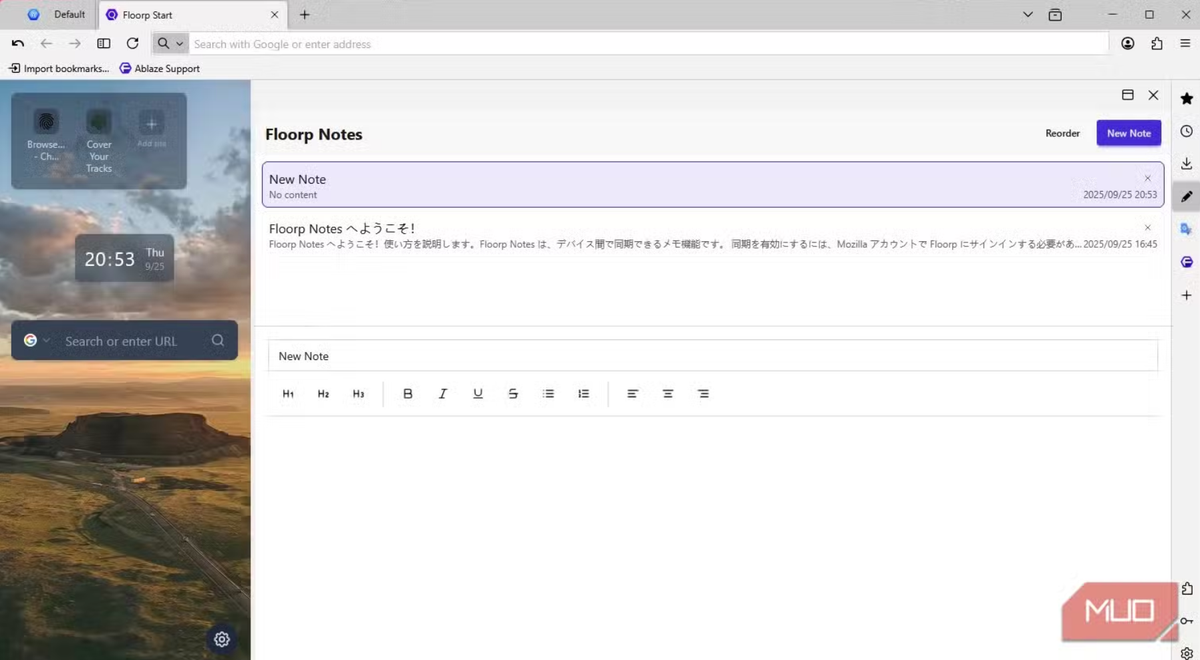Viewport: 1200px width, 660px height.
Task: Open passwords key icon in sidebar
Action: 1186,621
